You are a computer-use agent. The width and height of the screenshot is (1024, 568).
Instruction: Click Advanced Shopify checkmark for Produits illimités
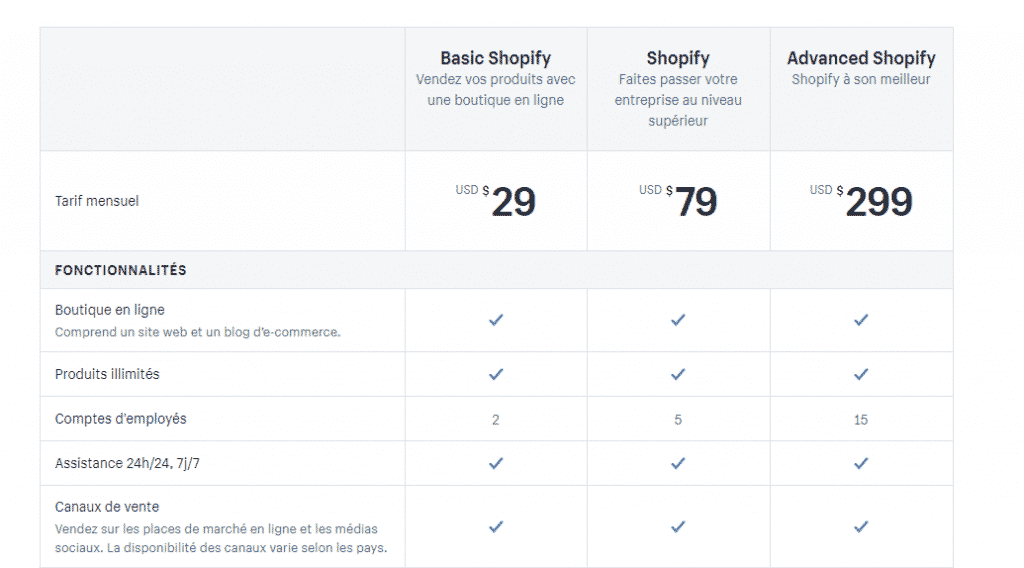pyautogui.click(x=861, y=374)
